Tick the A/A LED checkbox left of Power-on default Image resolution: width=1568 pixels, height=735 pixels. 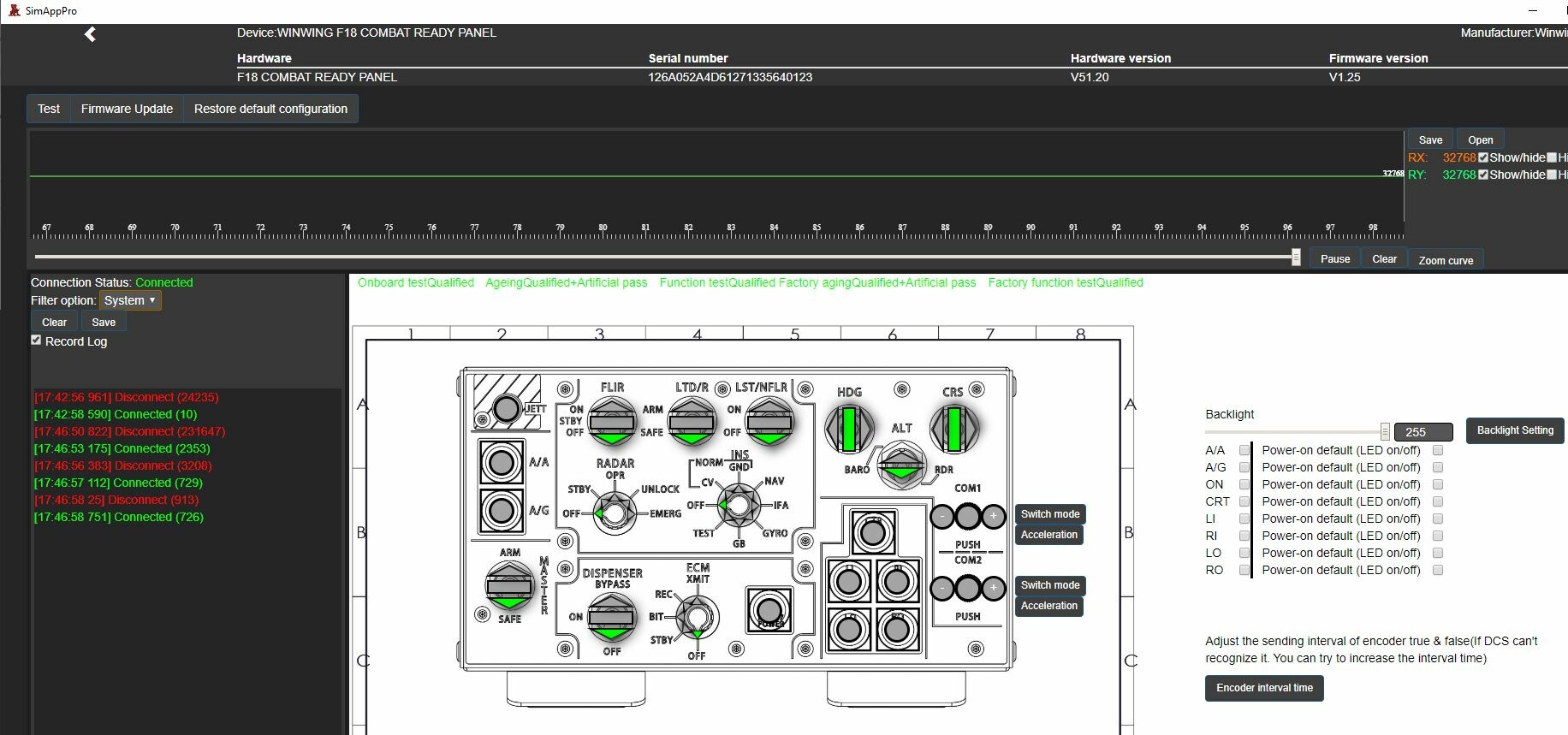[x=1244, y=450]
